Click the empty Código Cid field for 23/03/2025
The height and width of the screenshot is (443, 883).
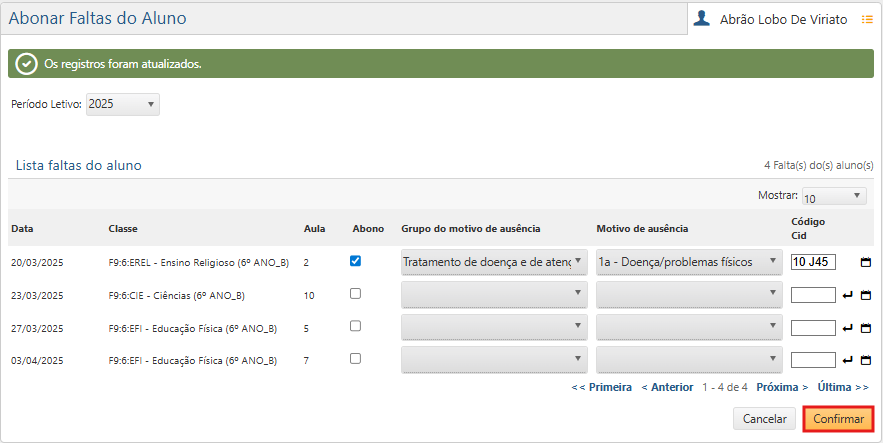[x=813, y=295]
